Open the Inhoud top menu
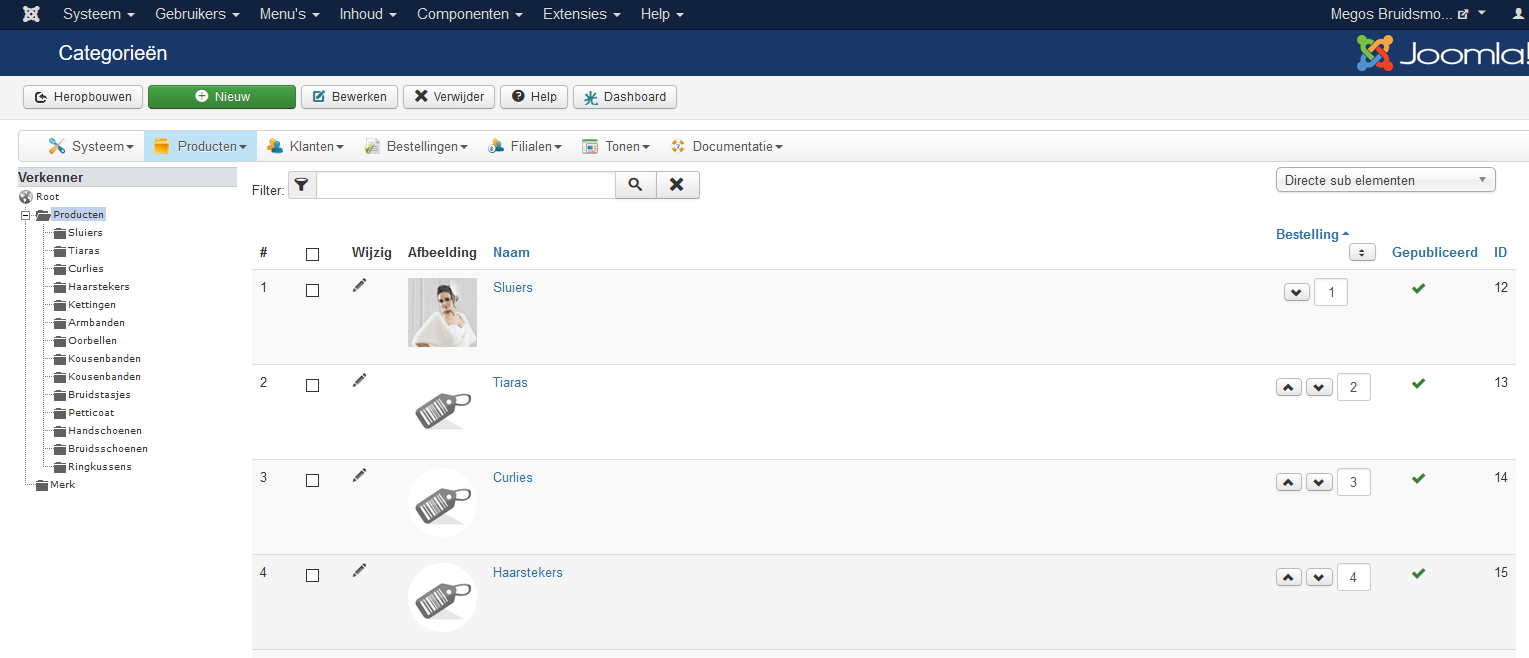This screenshot has height=658, width=1529. click(x=368, y=14)
